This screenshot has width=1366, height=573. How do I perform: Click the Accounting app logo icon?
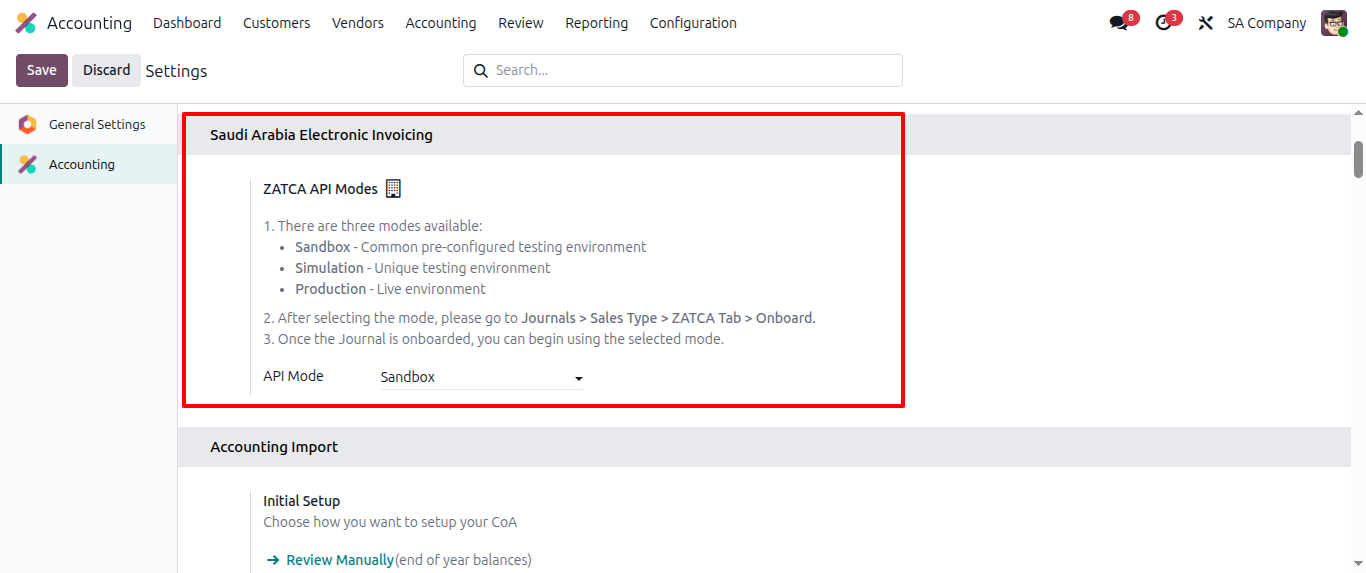[x=26, y=23]
